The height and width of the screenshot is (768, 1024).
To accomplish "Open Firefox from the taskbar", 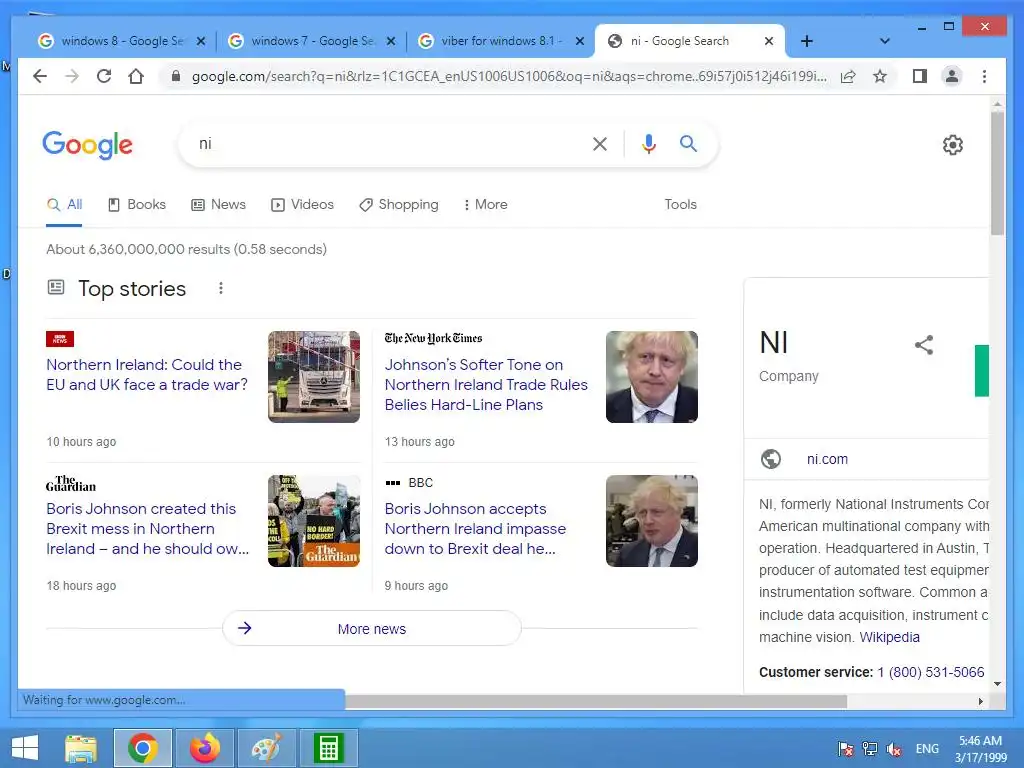I will click(204, 748).
